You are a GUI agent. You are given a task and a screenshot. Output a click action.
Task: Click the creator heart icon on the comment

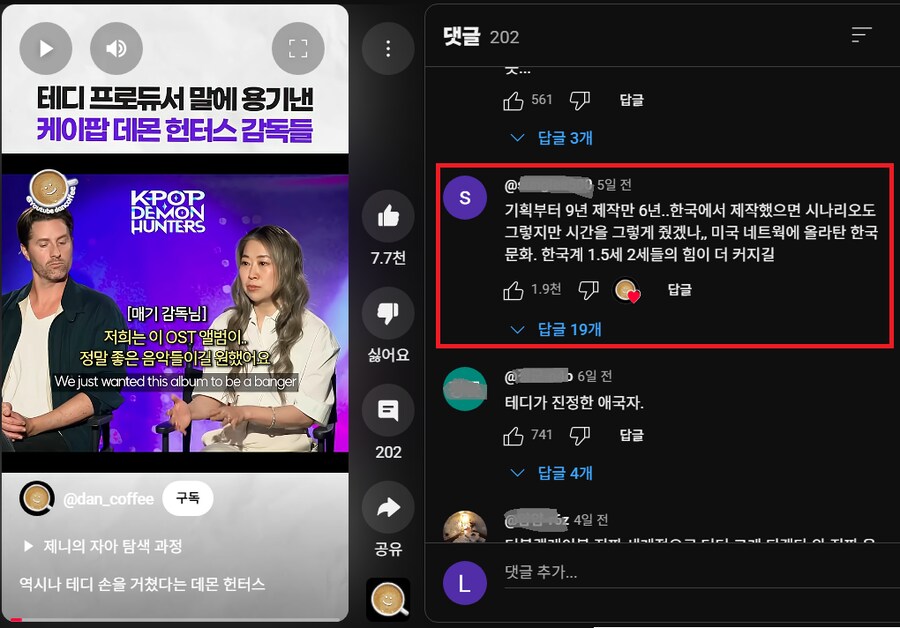627,290
